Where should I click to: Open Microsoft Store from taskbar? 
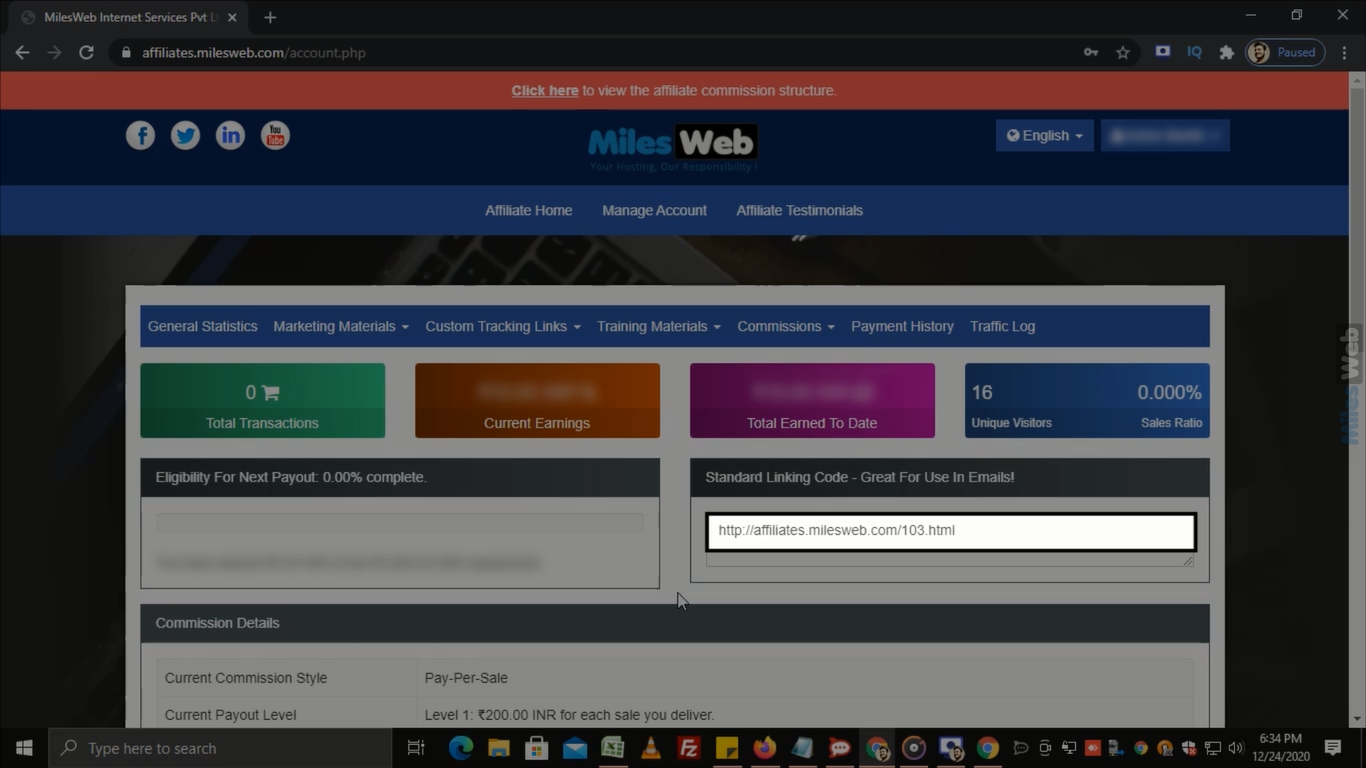click(x=536, y=748)
